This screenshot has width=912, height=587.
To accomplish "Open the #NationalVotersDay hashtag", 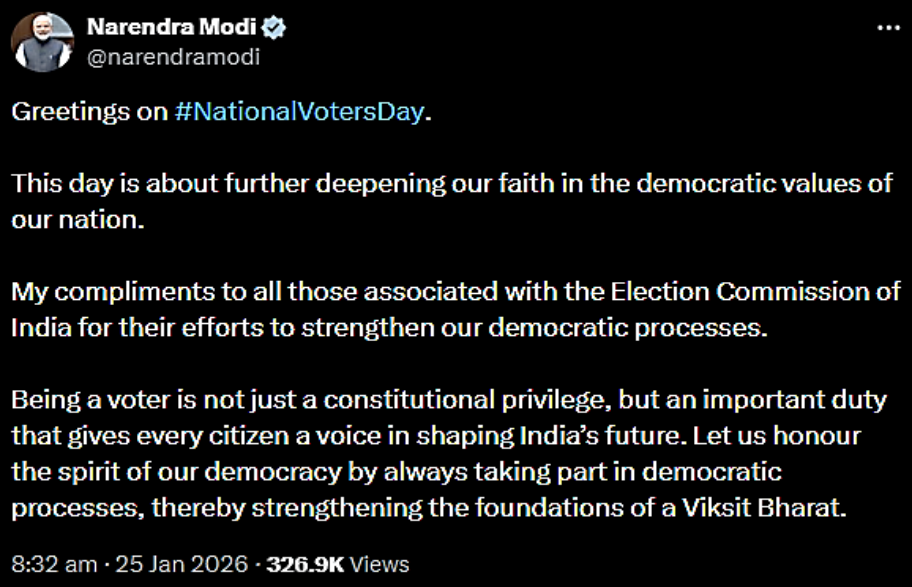I will coord(299,112).
